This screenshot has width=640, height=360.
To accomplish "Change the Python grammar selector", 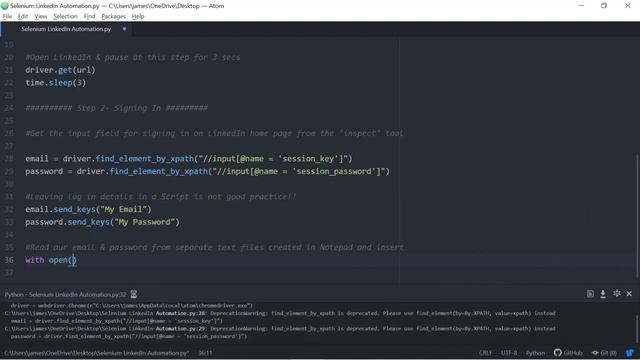I will tap(535, 353).
